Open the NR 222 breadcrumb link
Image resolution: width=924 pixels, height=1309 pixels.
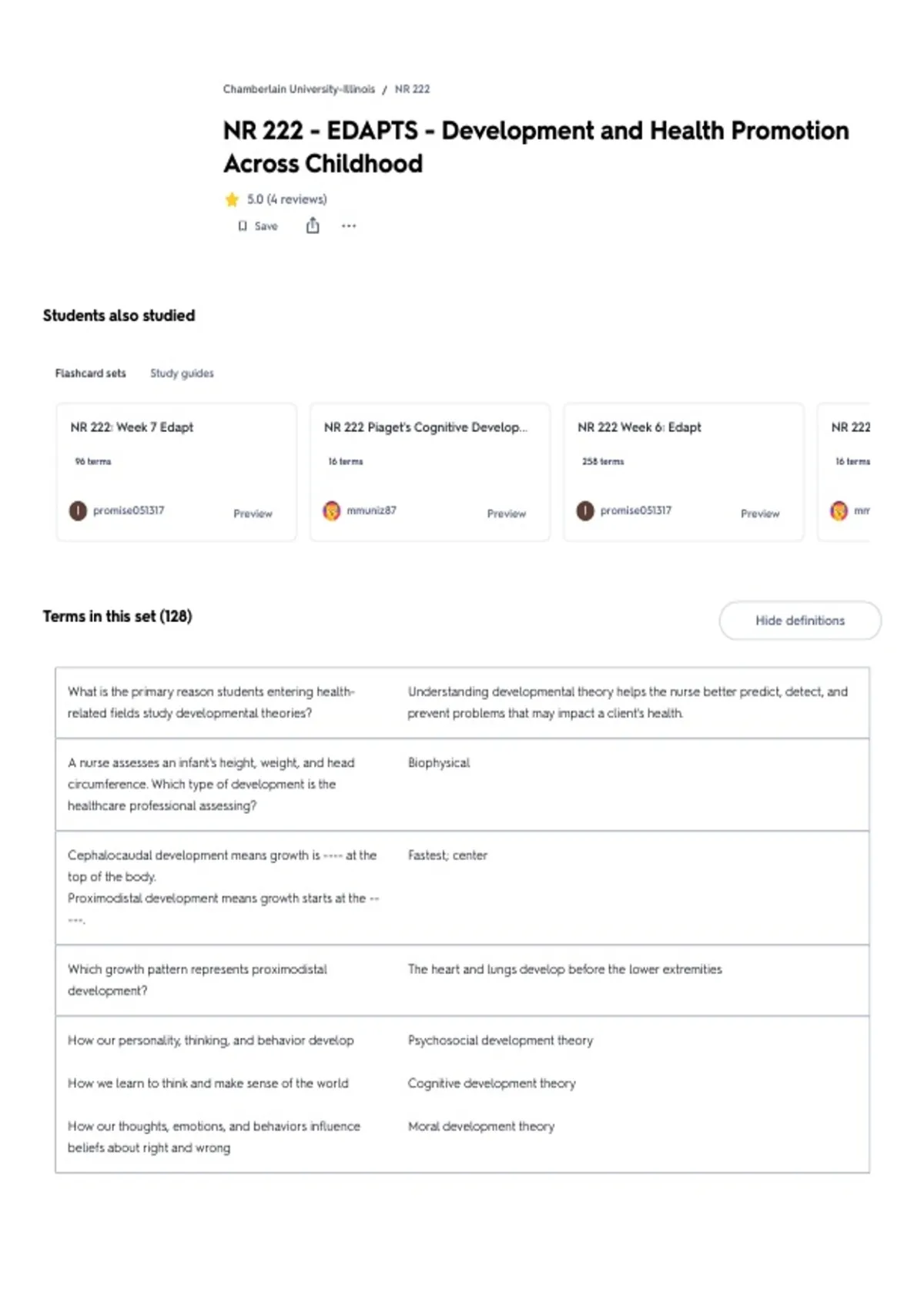412,89
